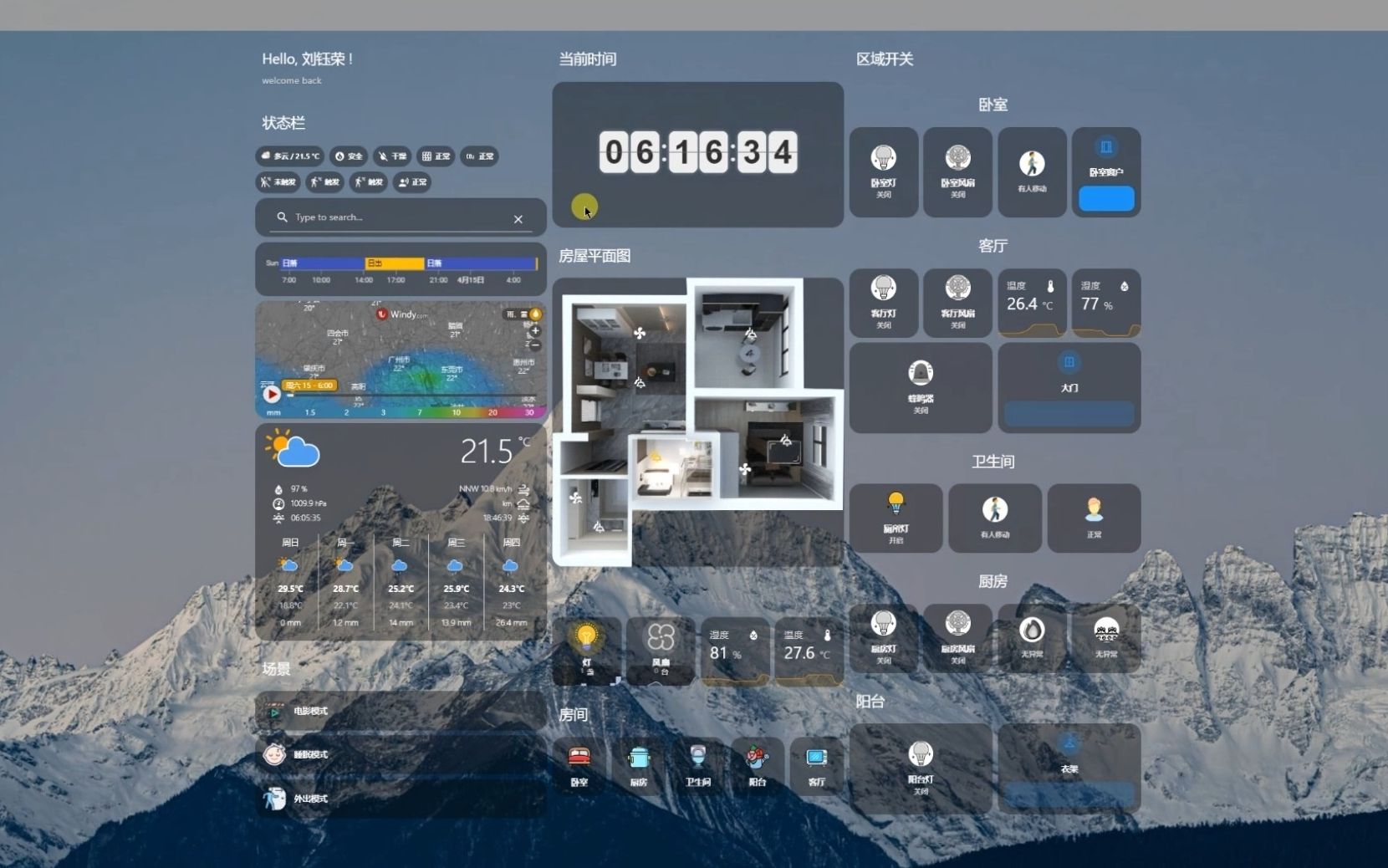
Task: Click the bathroom occupancy person icon 正常
Action: tap(1095, 509)
